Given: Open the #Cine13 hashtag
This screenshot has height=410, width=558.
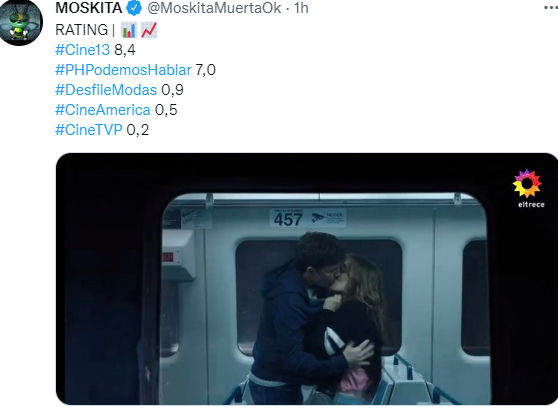Looking at the screenshot, I should click(83, 50).
